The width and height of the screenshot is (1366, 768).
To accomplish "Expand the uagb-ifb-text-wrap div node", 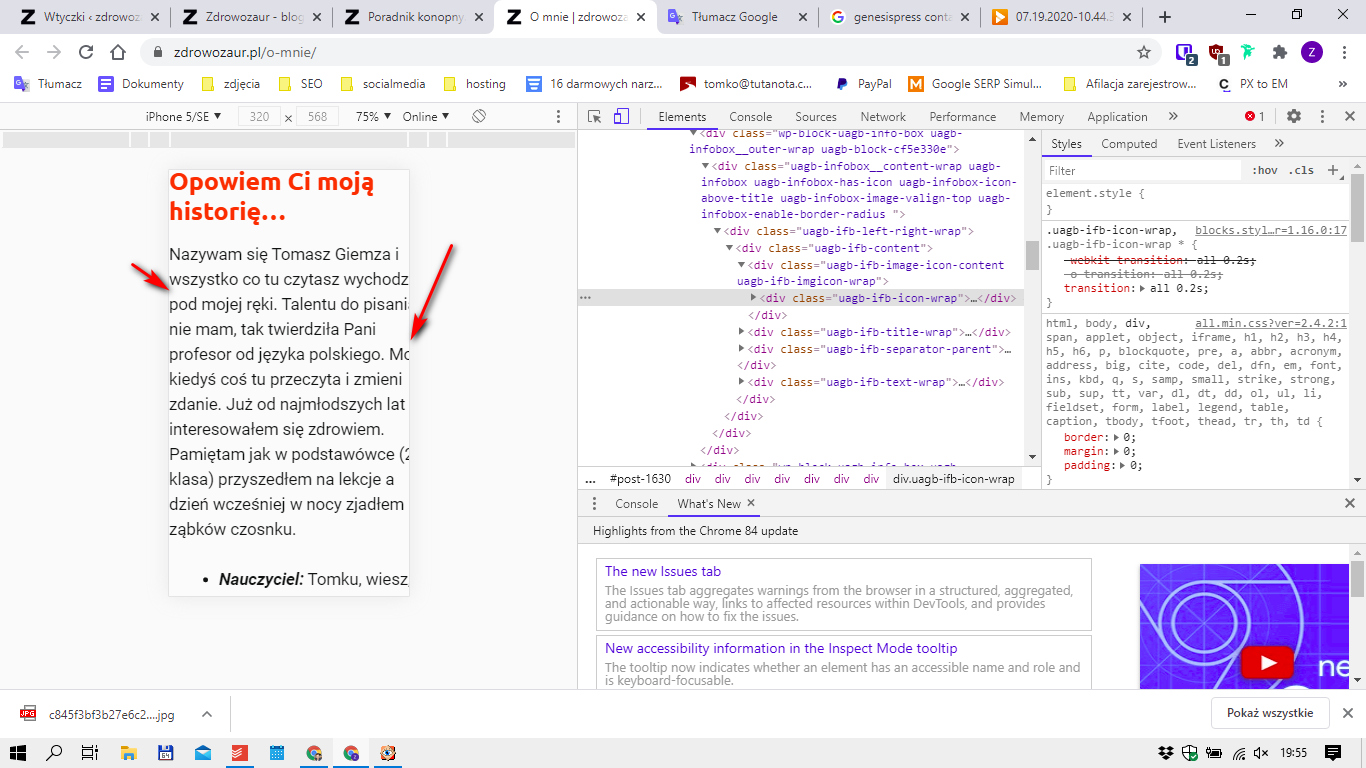I will click(742, 382).
